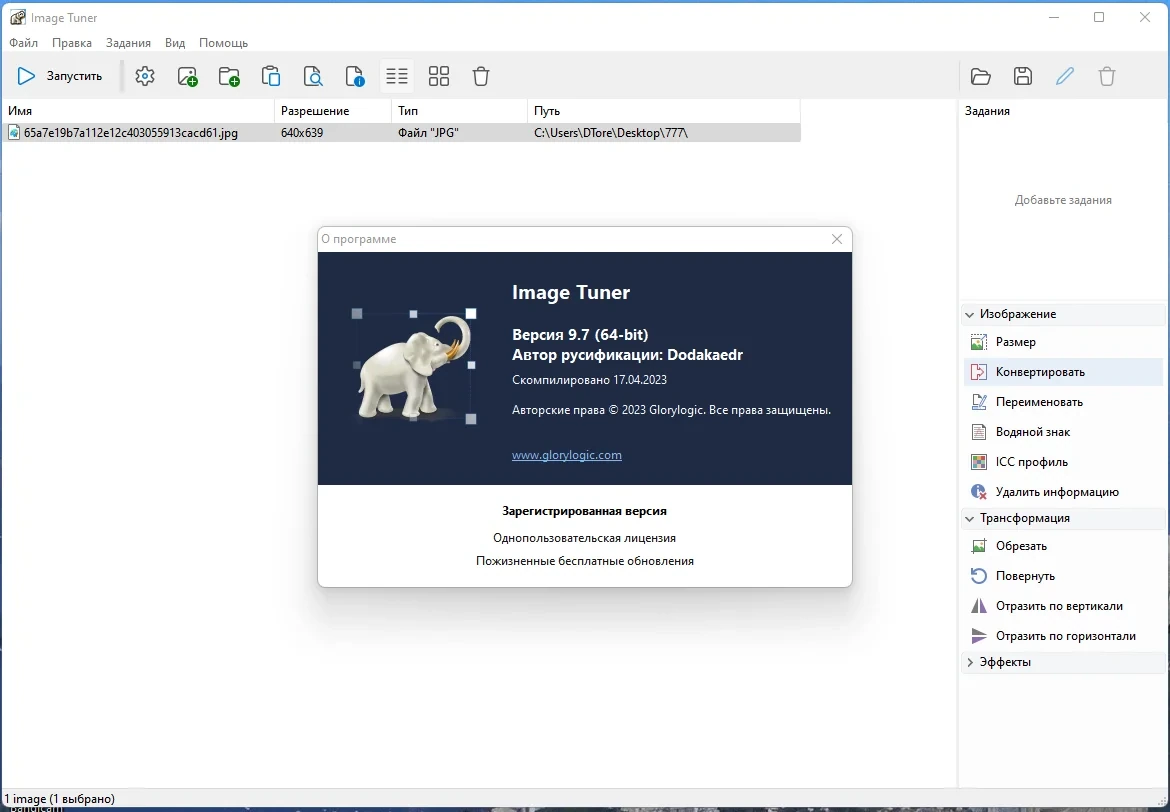Open the Задания menu
1170x812 pixels.
tap(128, 43)
